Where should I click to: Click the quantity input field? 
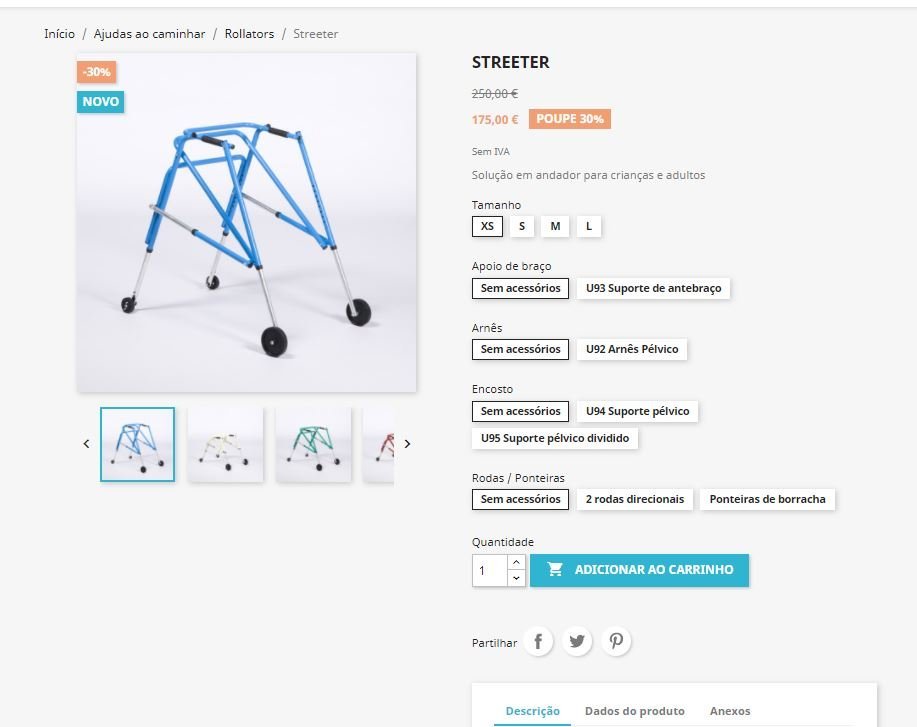tap(489, 570)
